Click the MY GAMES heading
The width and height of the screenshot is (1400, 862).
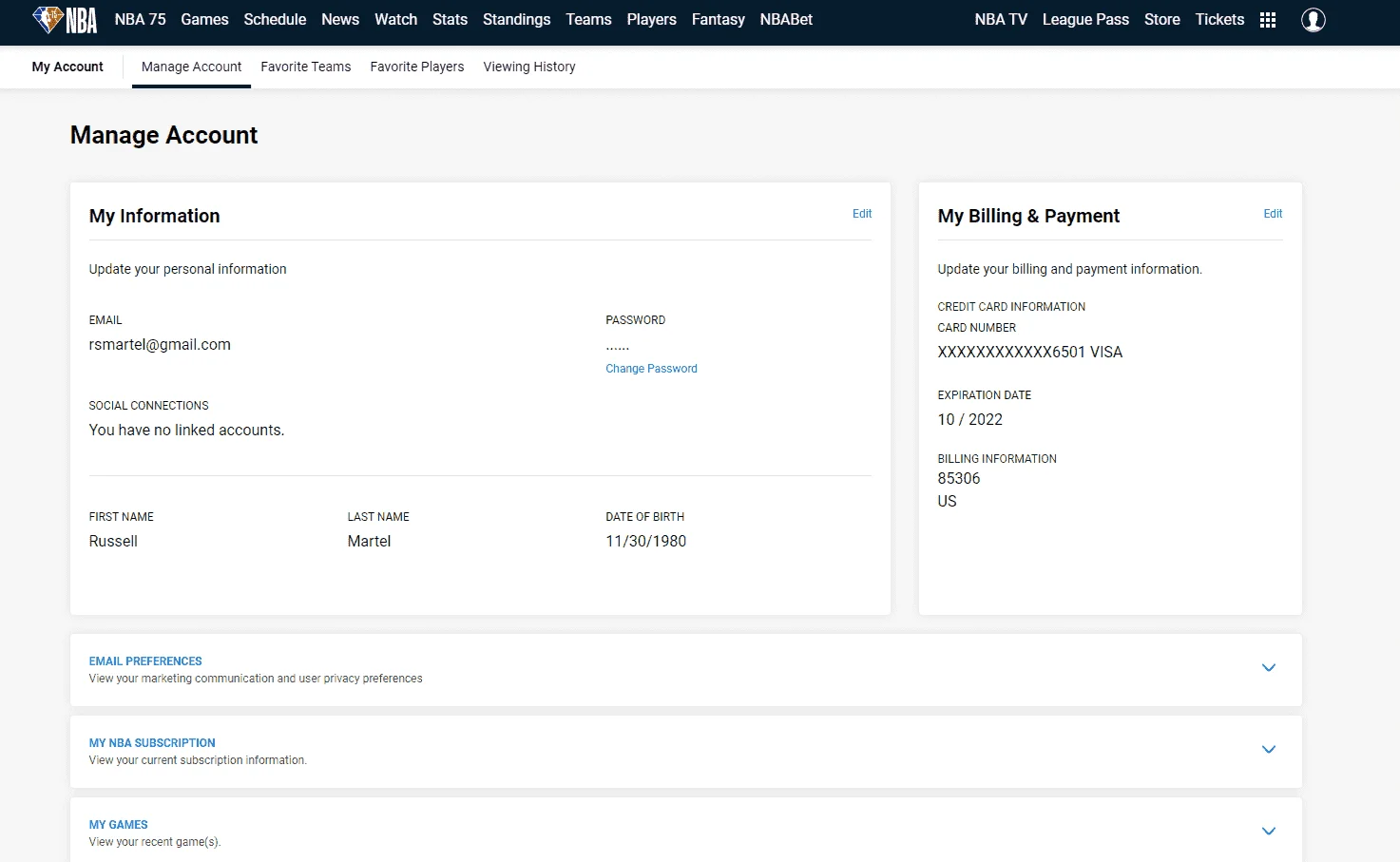119,825
